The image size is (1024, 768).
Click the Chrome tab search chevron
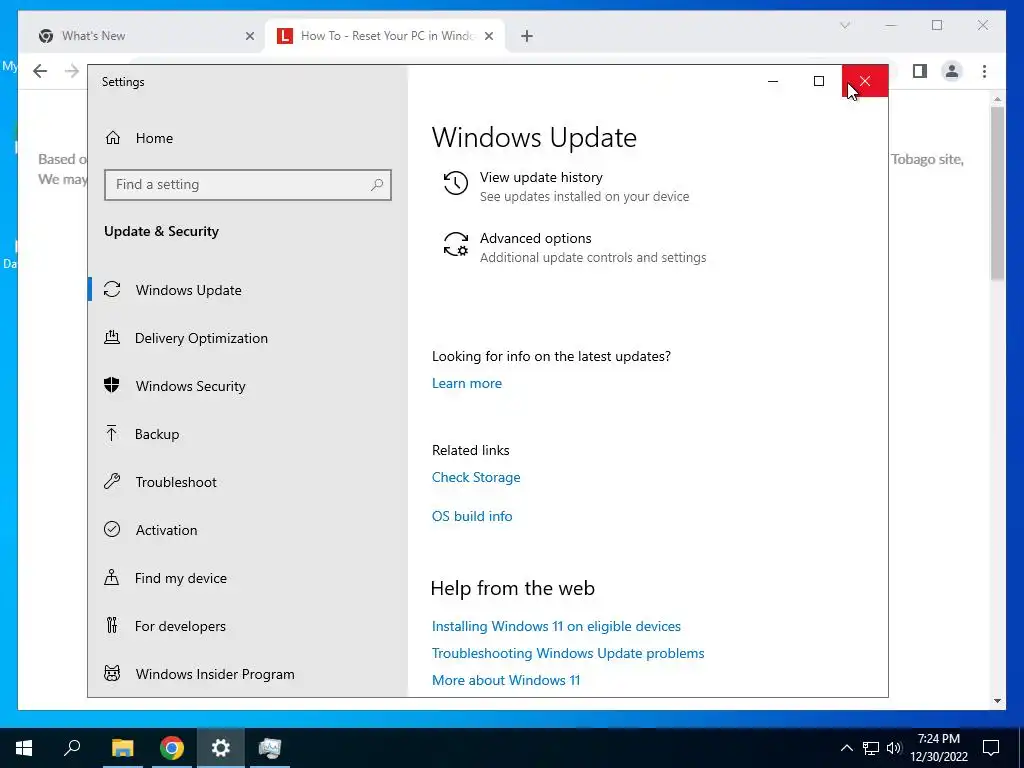(844, 25)
